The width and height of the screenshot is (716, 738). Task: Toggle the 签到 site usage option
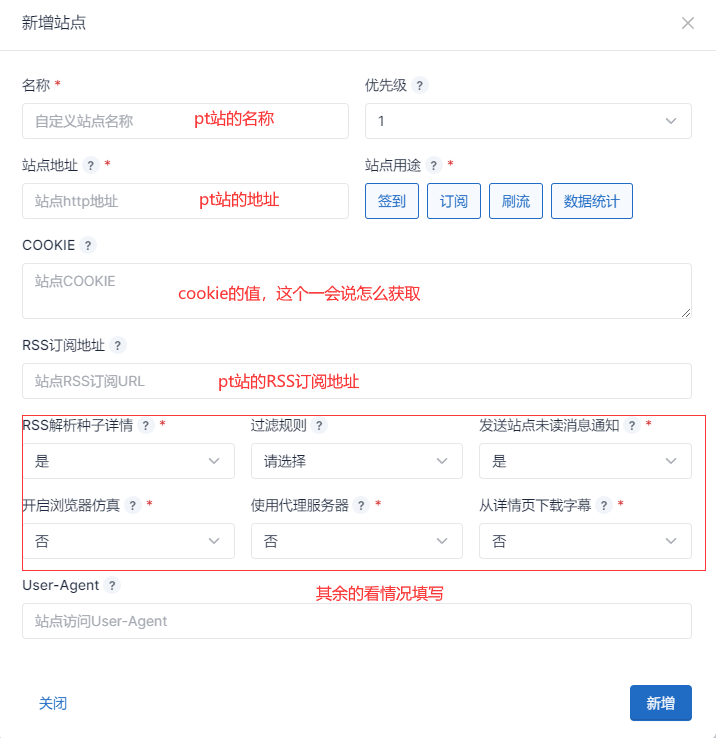391,201
